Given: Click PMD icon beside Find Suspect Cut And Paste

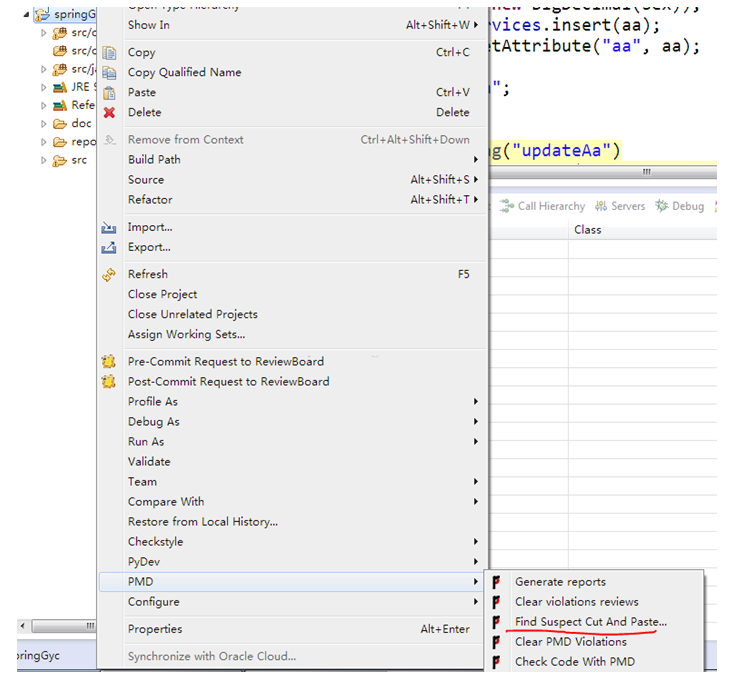Looking at the screenshot, I should [496, 622].
